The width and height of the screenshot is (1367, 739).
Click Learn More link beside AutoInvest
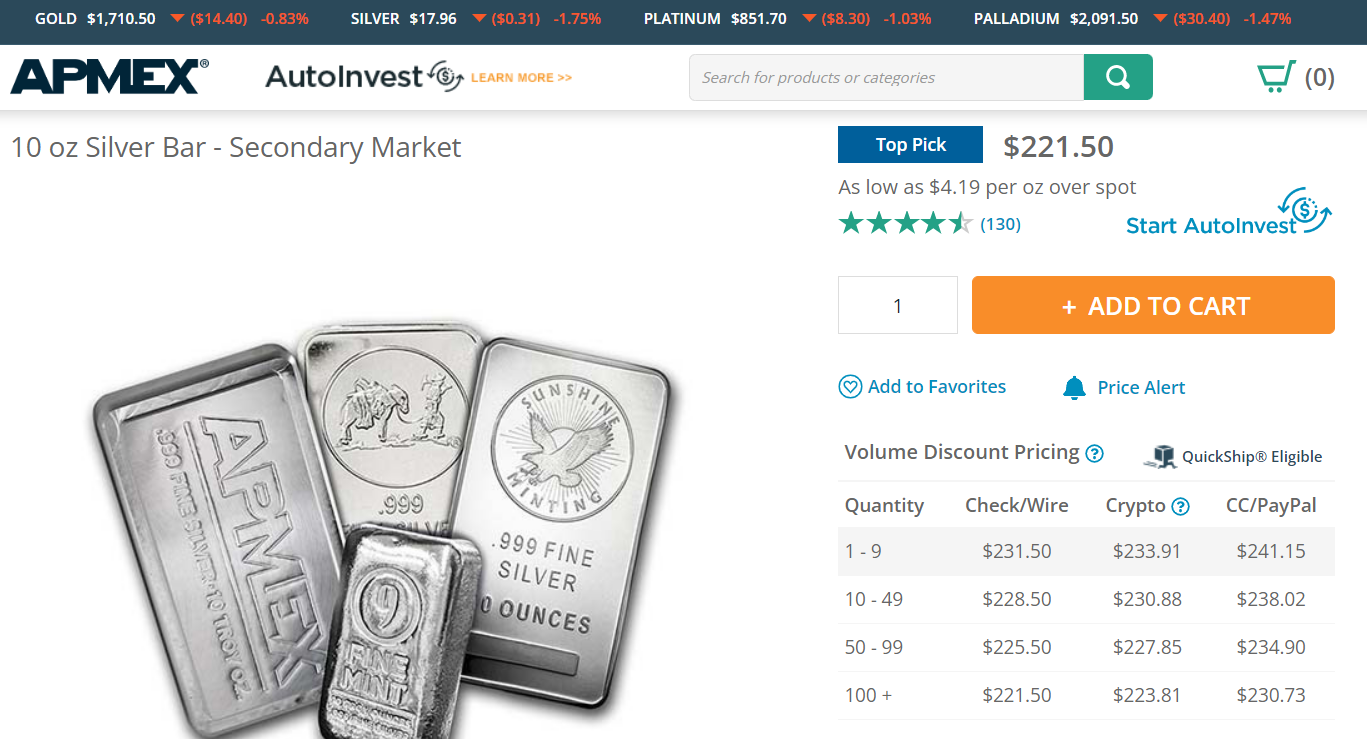pos(521,78)
